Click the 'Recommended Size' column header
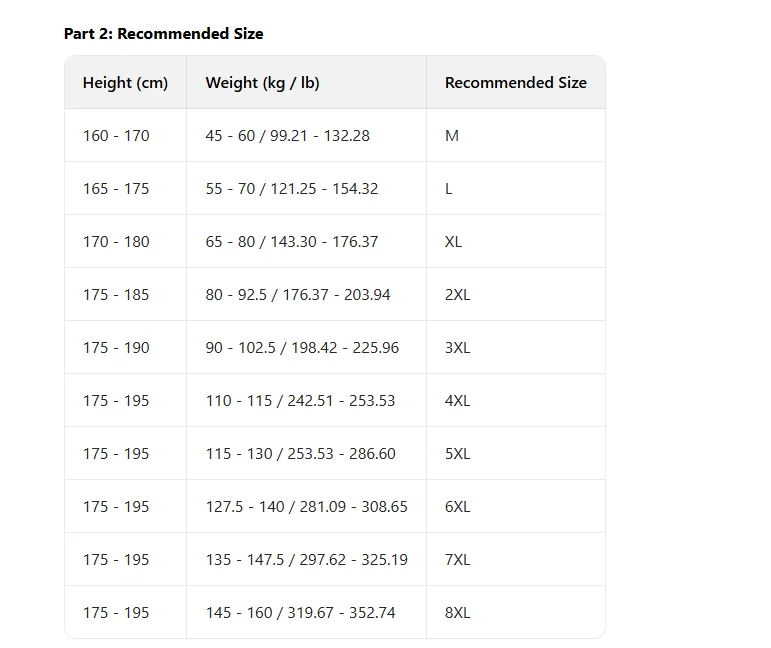This screenshot has width=771, height=648. coord(515,83)
